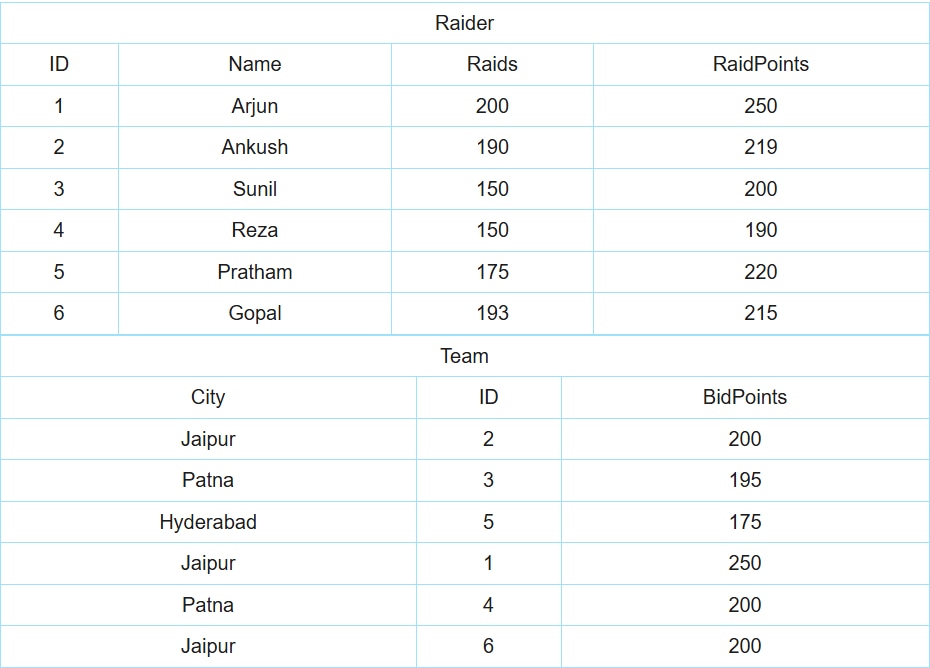930x668 pixels.
Task: Click the BidPoints column header
Action: pyautogui.click(x=745, y=397)
